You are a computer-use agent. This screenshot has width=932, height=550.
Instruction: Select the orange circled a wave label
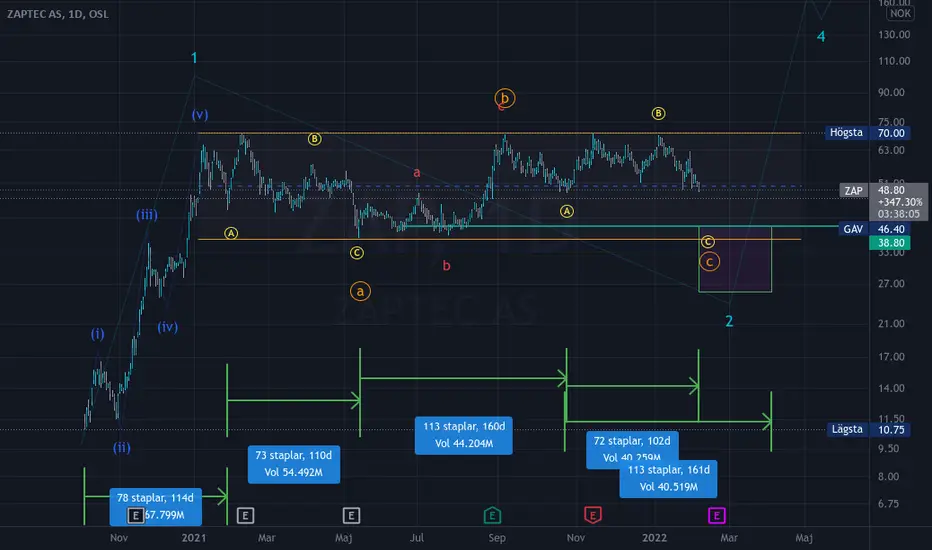[x=360, y=291]
